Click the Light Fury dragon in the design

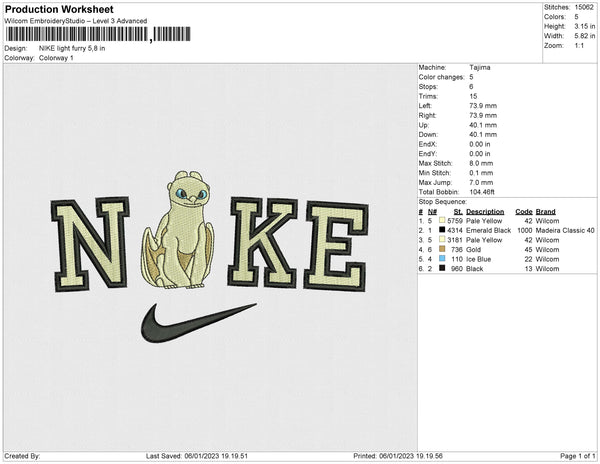point(178,230)
